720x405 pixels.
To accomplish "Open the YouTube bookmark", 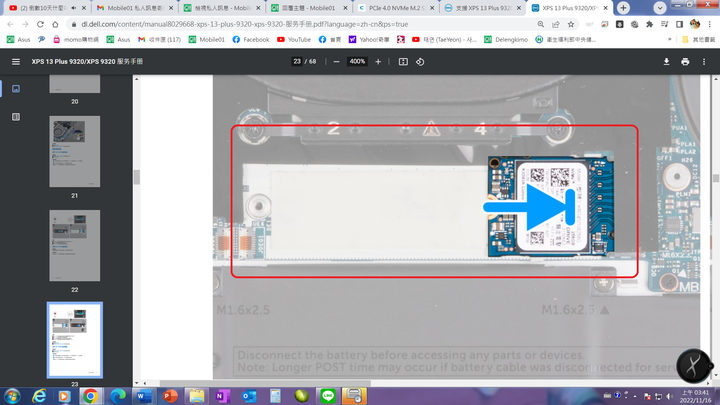I will pyautogui.click(x=294, y=39).
